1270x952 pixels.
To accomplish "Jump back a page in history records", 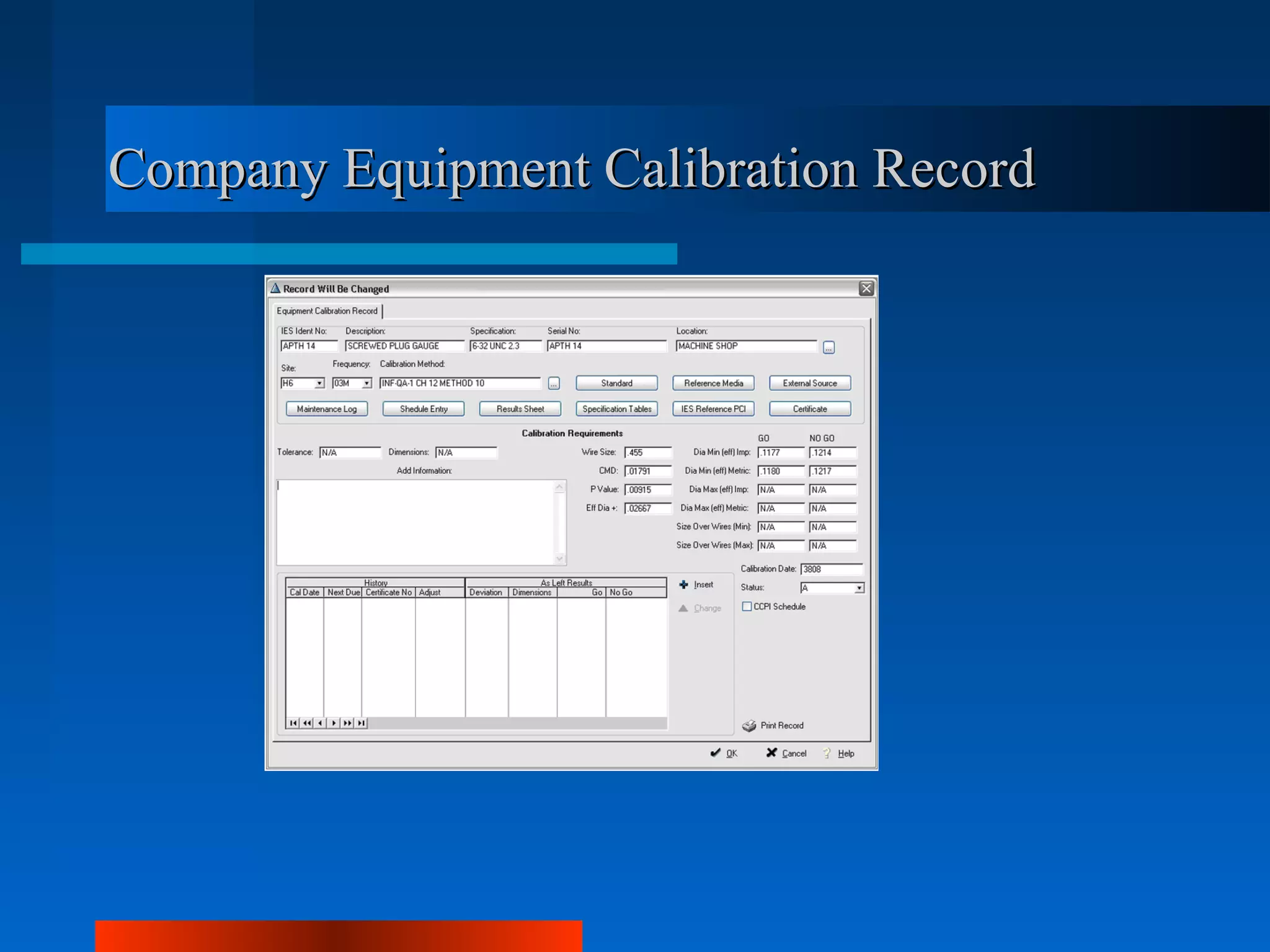I will point(307,723).
